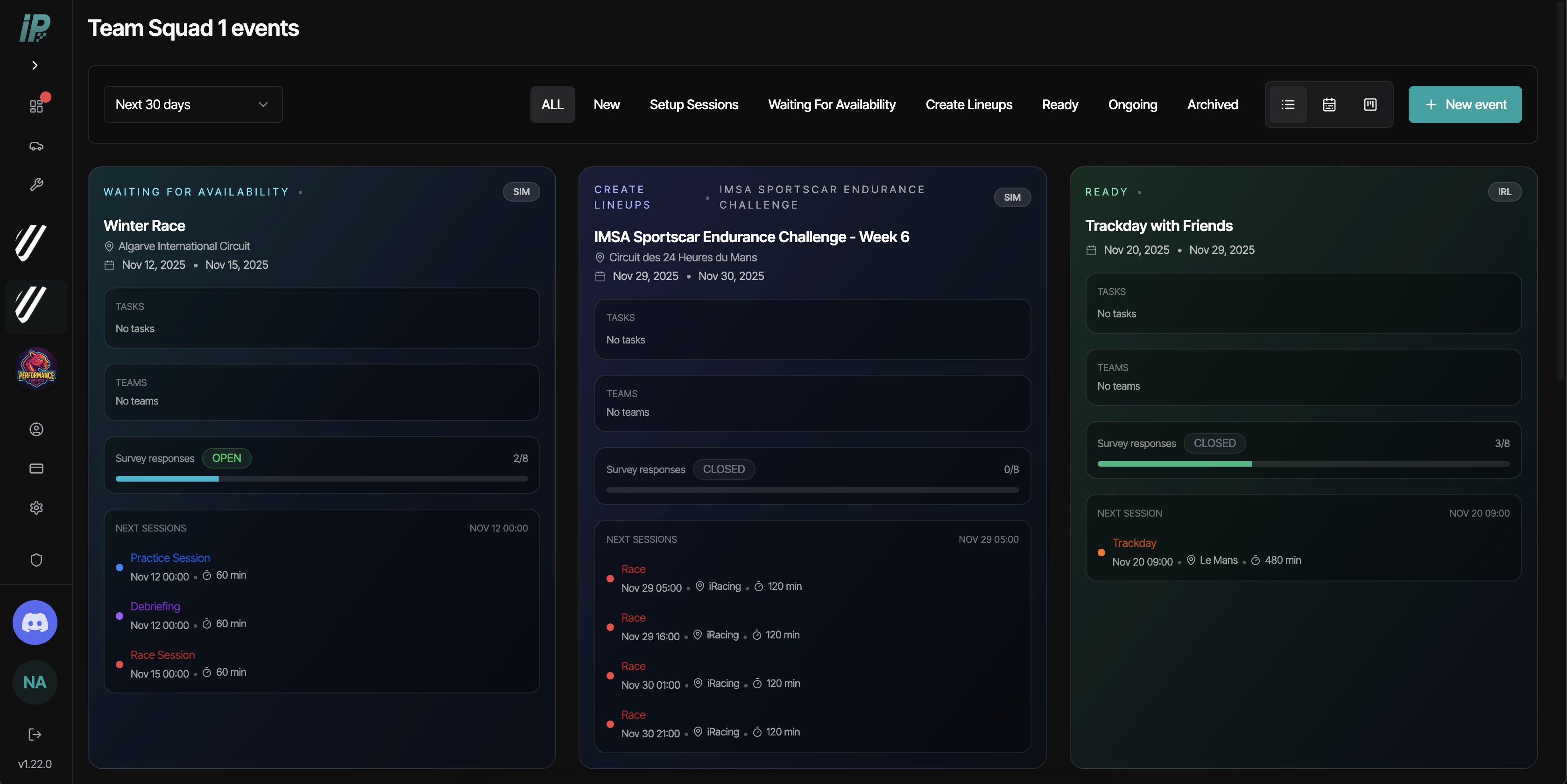Image resolution: width=1567 pixels, height=784 pixels.
Task: Click the Discord button
Action: click(35, 623)
